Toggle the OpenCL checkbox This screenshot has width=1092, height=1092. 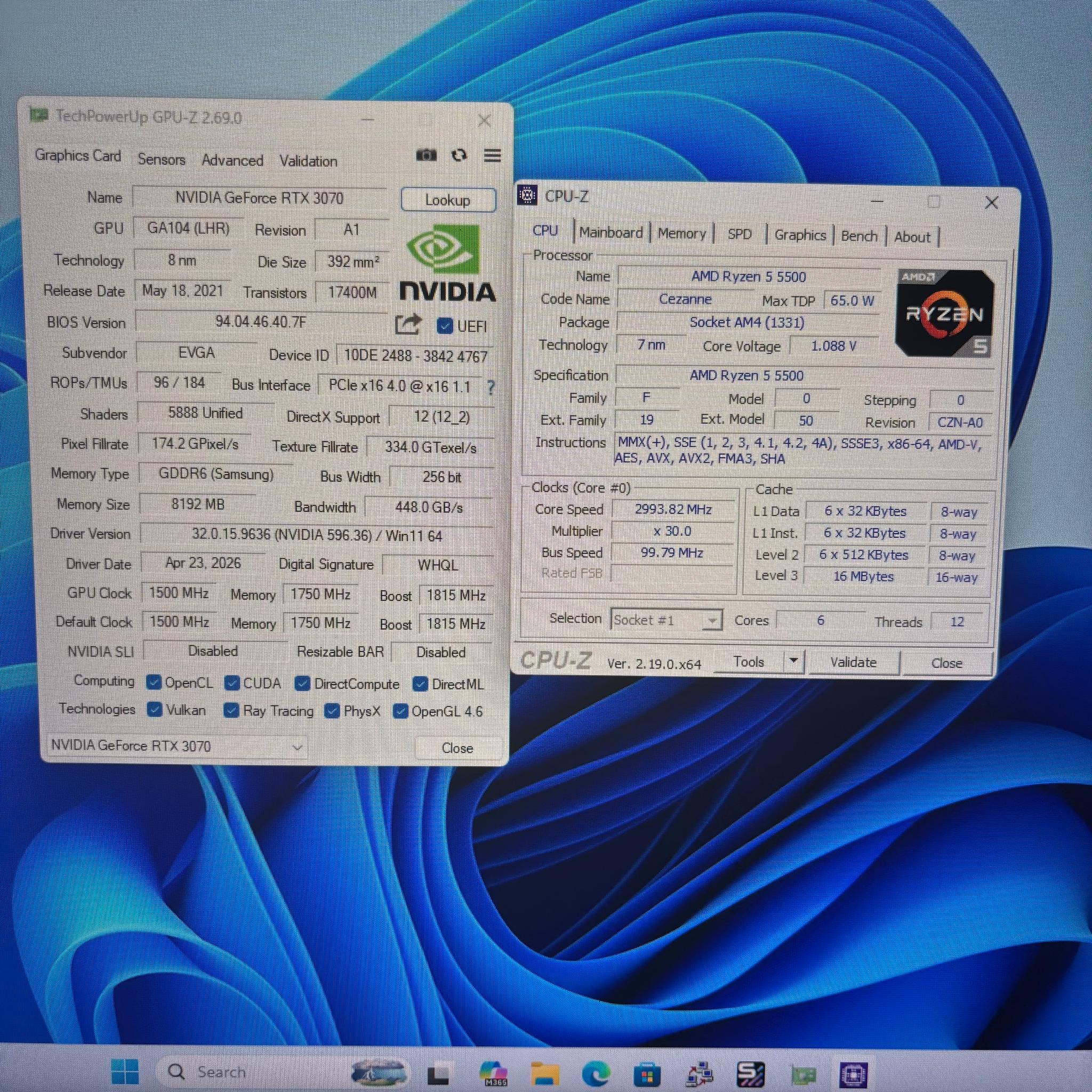154,683
